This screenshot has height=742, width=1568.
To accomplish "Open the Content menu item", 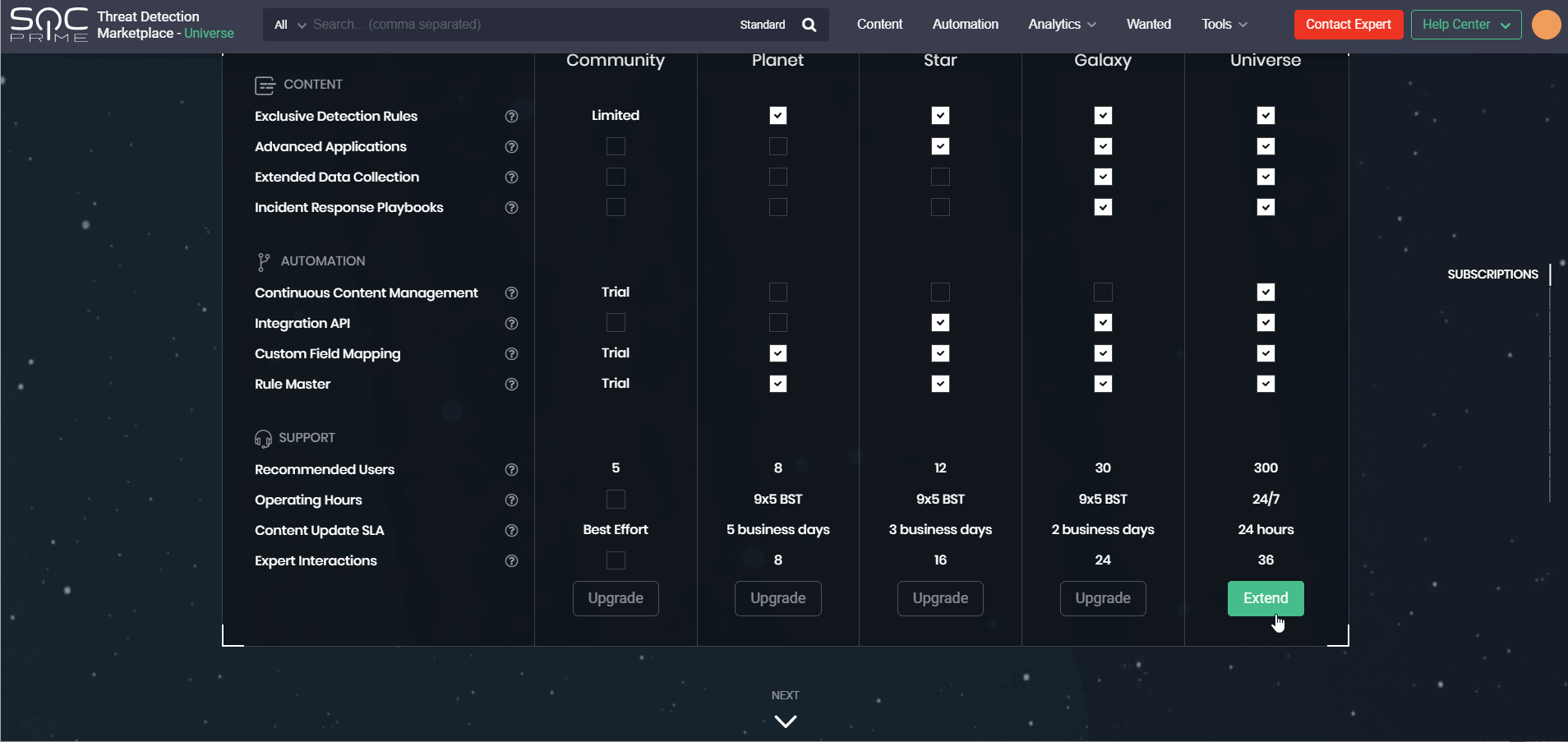I will [879, 25].
